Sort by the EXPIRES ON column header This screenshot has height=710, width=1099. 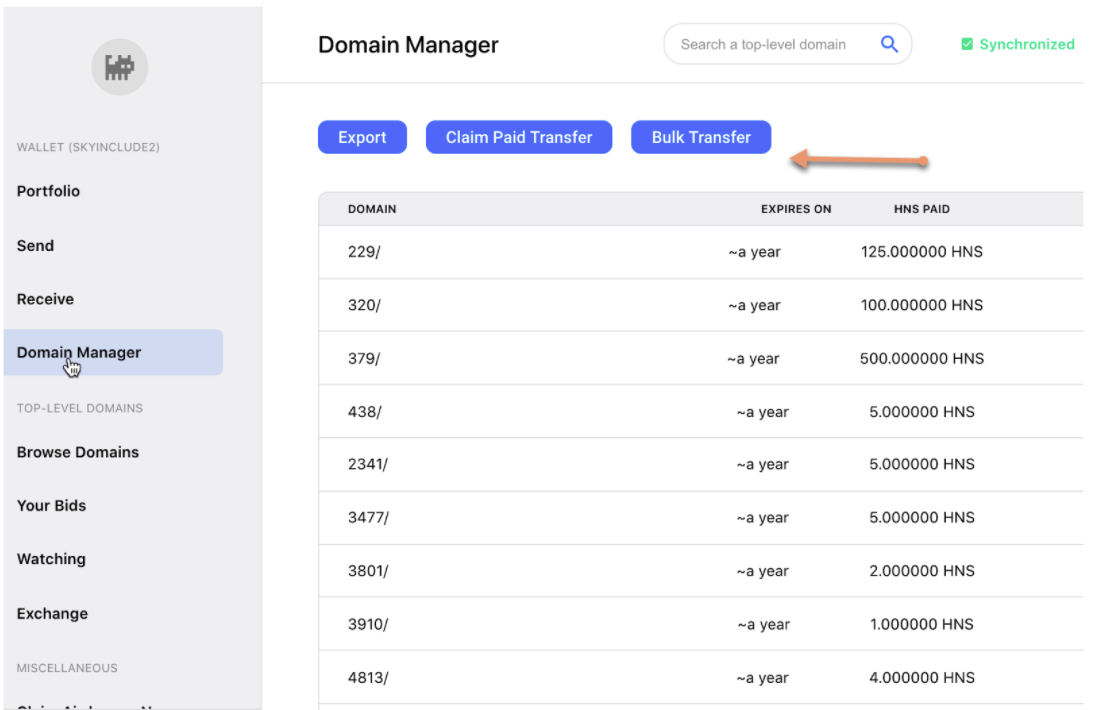796,209
